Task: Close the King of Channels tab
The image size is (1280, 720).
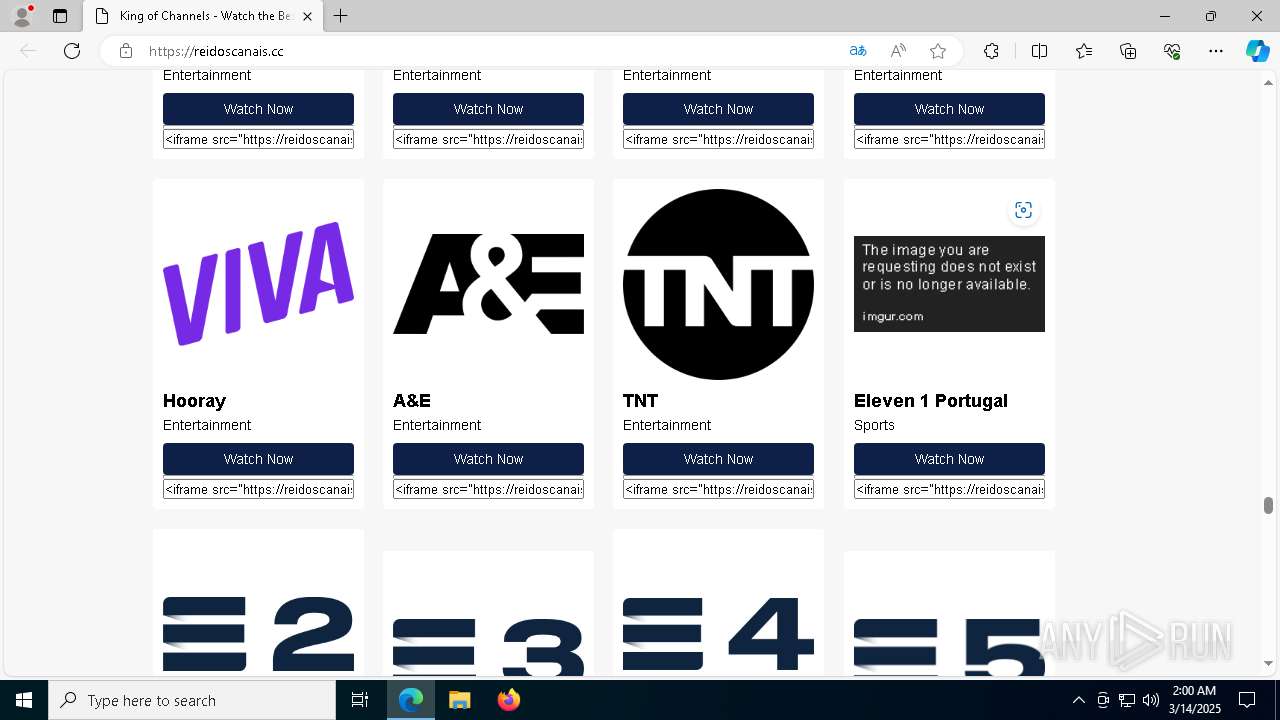Action: (x=307, y=16)
